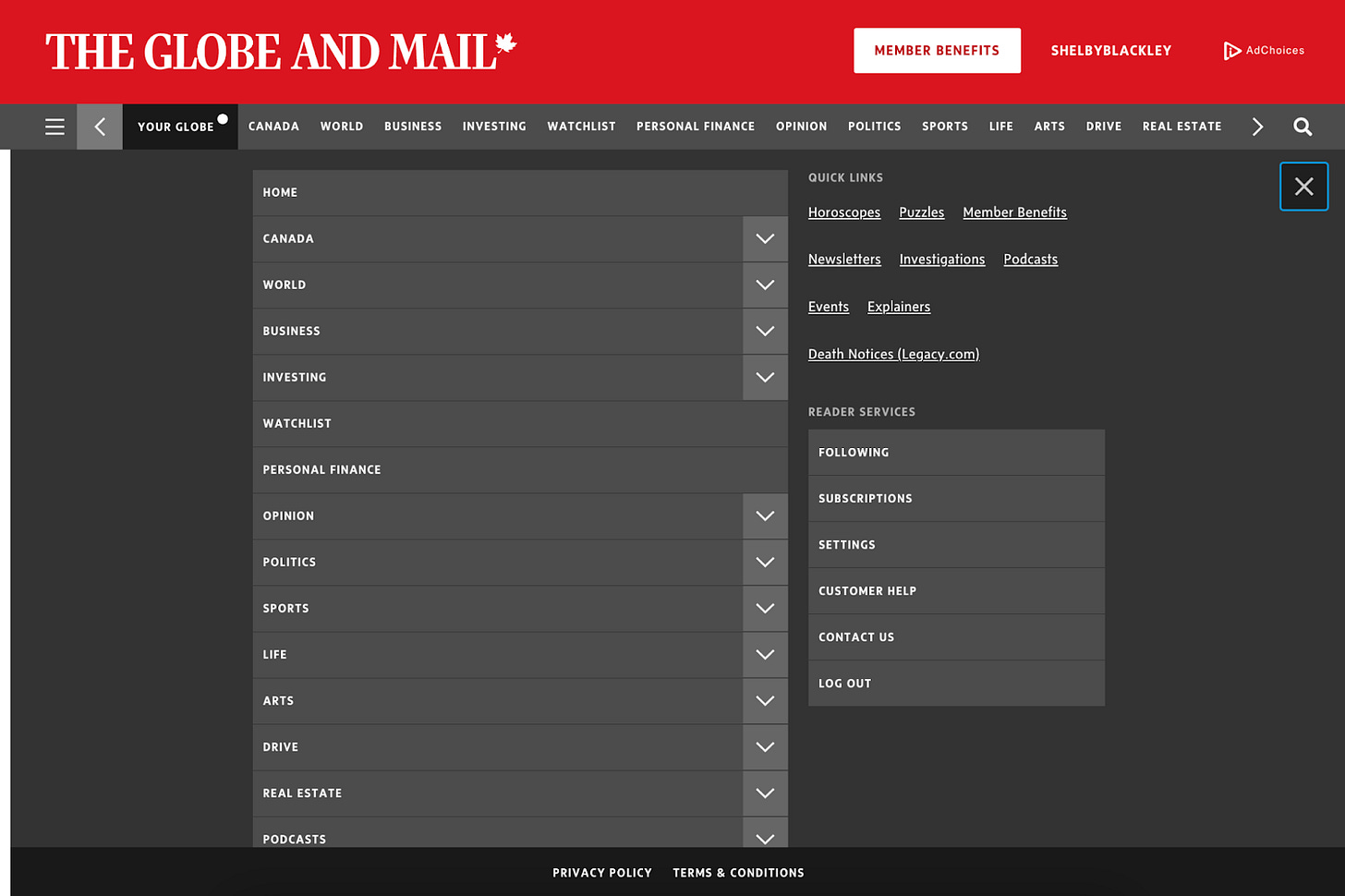Open the Privacy Policy footer link
The height and width of the screenshot is (896, 1345).
(x=602, y=873)
